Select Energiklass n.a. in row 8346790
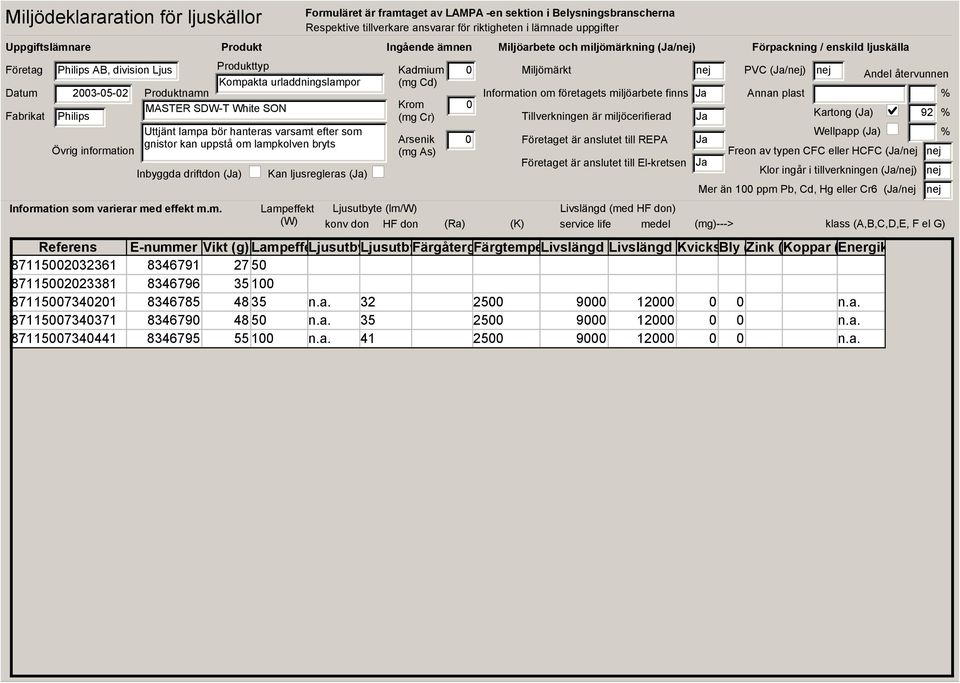960x683 pixels. coord(861,320)
